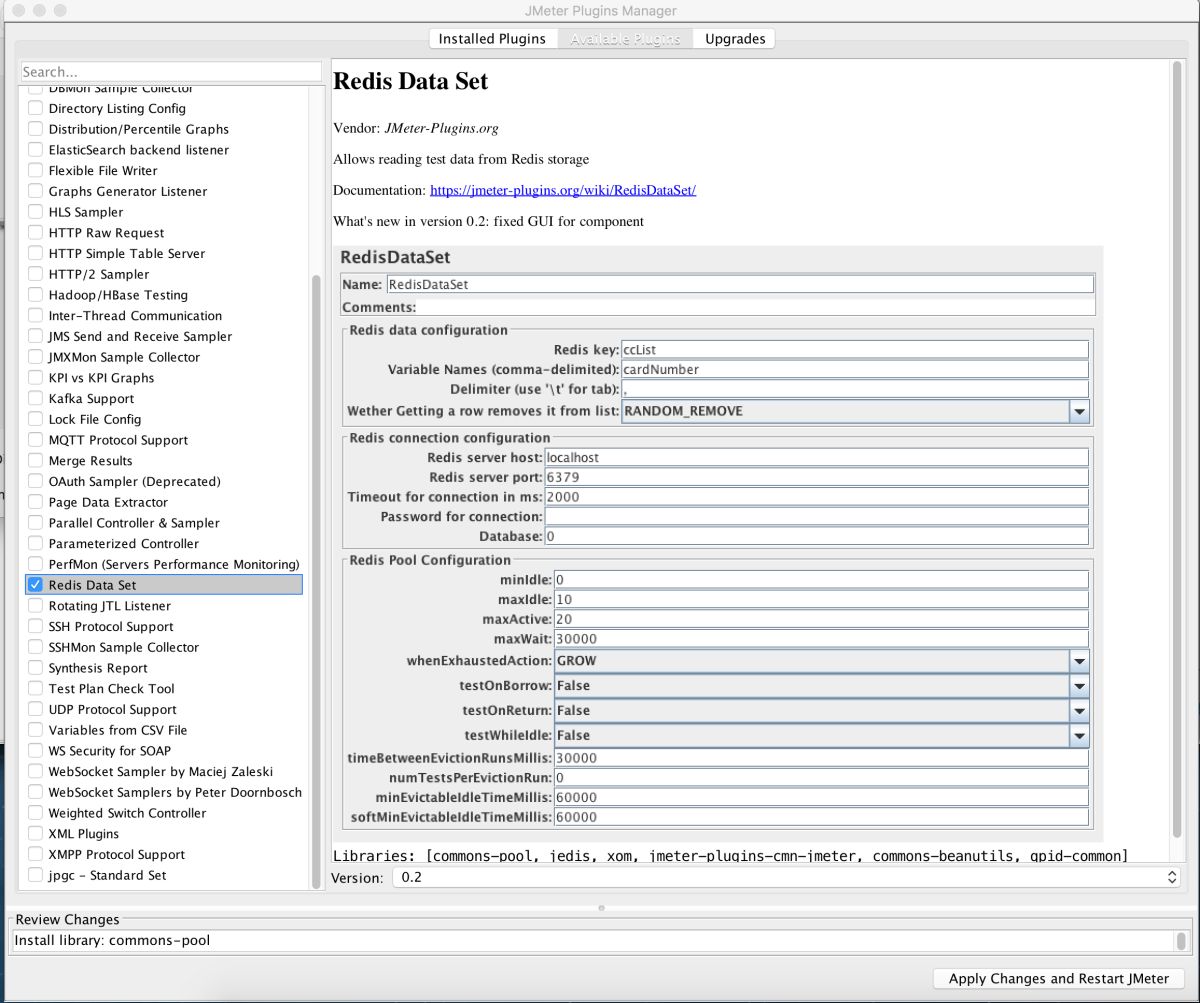Screen dimensions: 1200x1003
Task: Tick the XML Plugins checkbox
Action: (35, 834)
